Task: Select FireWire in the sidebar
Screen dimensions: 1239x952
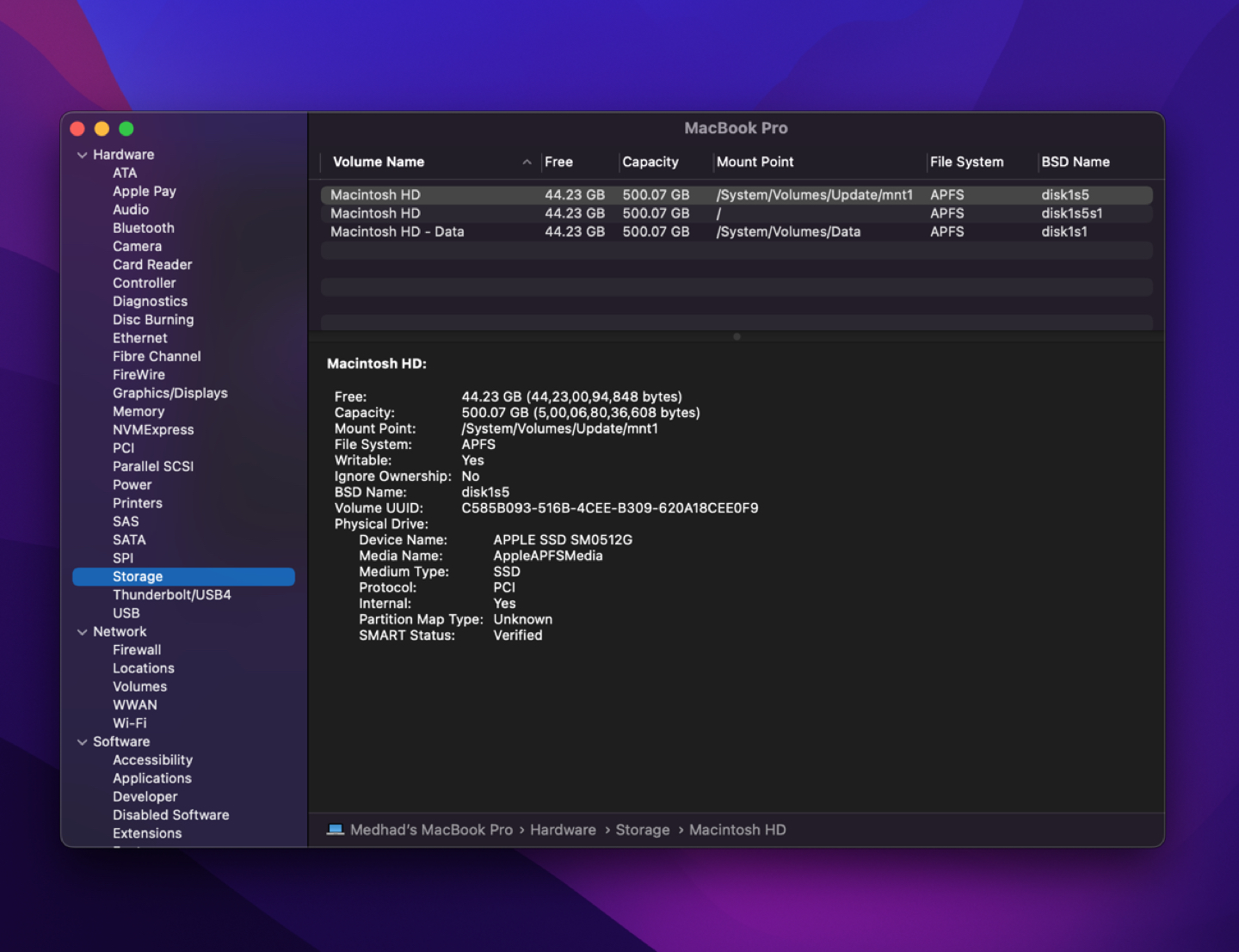Action: [139, 375]
